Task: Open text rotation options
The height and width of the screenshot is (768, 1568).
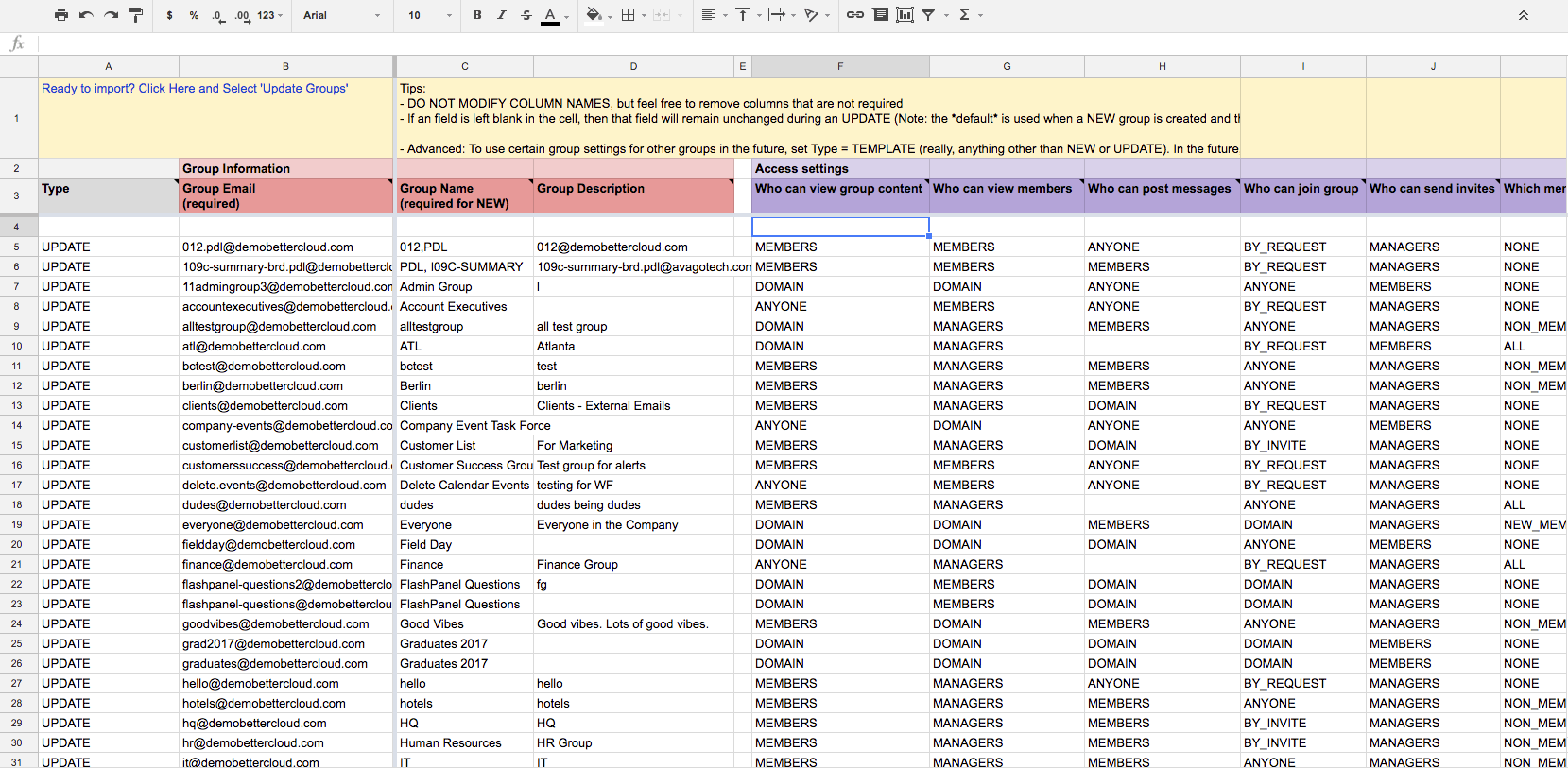Action: pos(816,15)
